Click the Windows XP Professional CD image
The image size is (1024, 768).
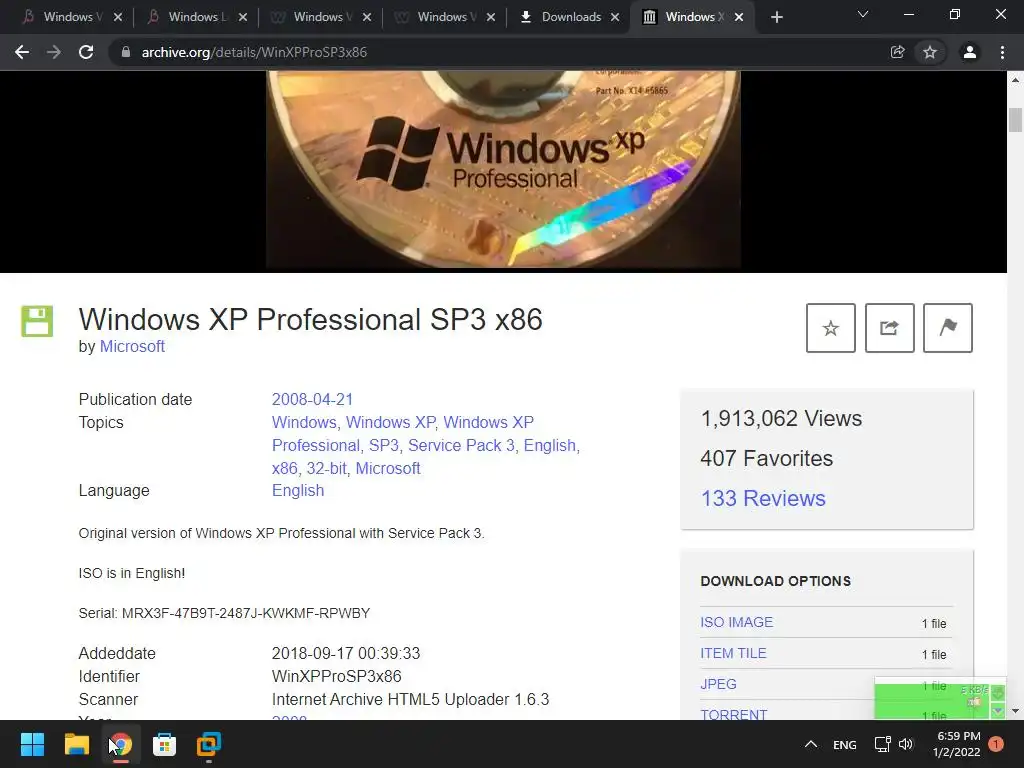pos(504,171)
